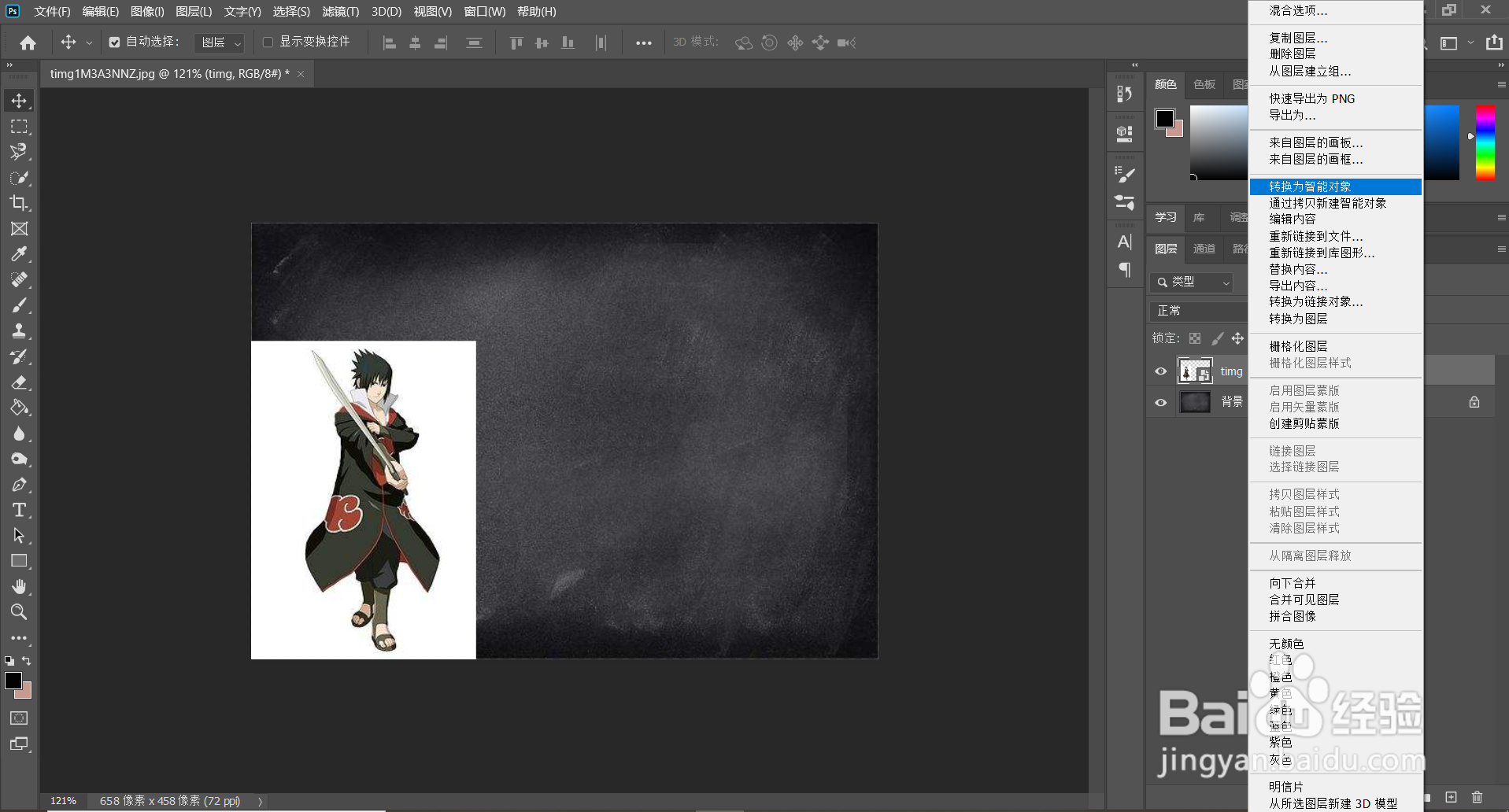Open the layer filter 类型 dropdown

[1192, 282]
